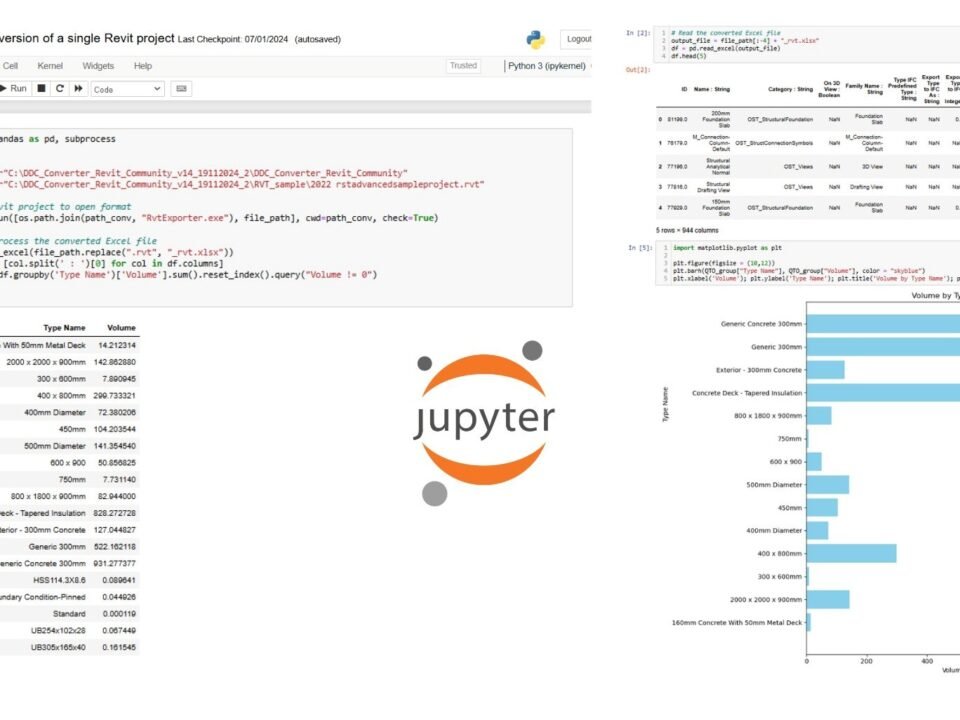Restart and run all with the fast-forward icon
Screen dimensions: 960x720
pyautogui.click(x=78, y=88)
